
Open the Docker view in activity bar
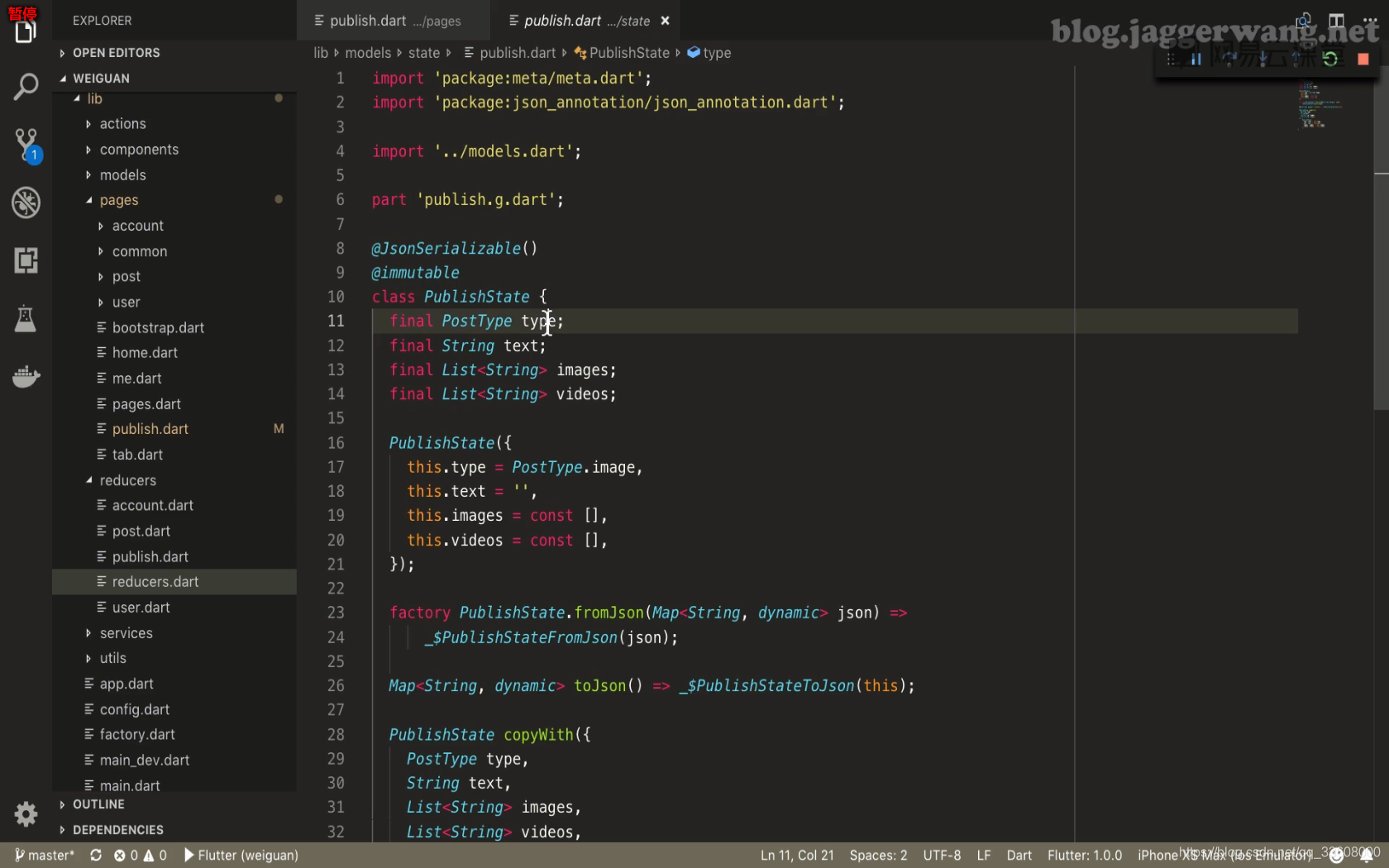[x=26, y=377]
